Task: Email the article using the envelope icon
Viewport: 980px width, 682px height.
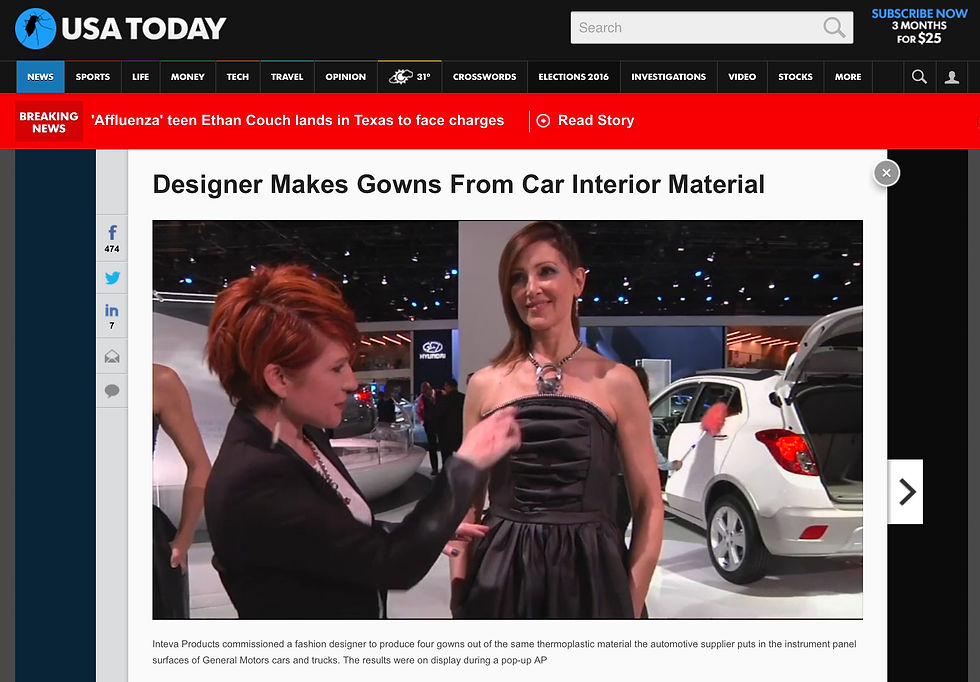Action: point(111,355)
